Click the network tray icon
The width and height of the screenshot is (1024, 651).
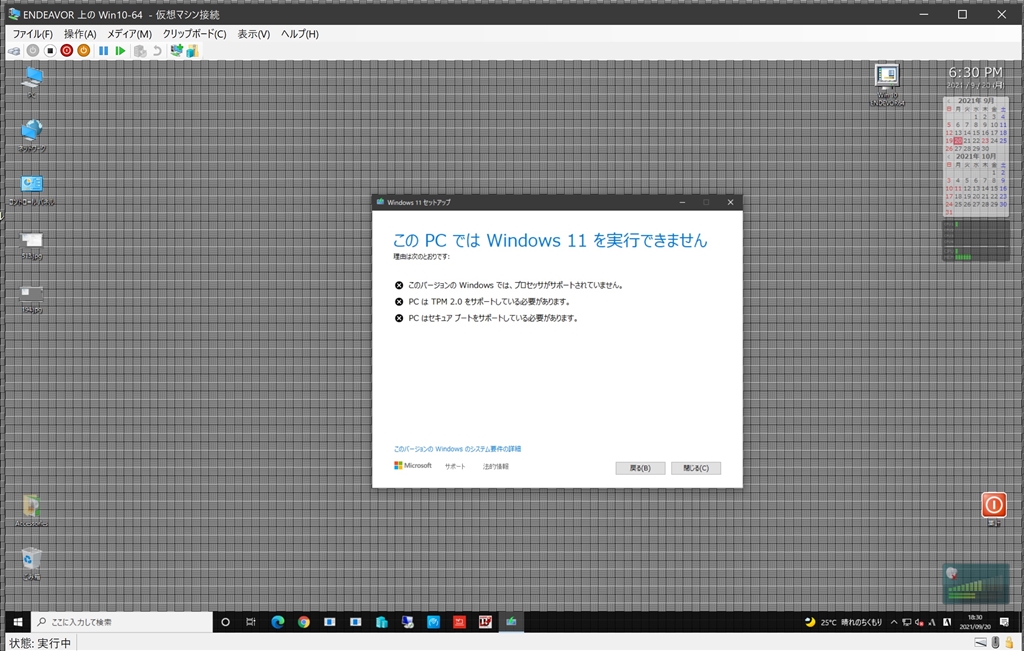906,622
